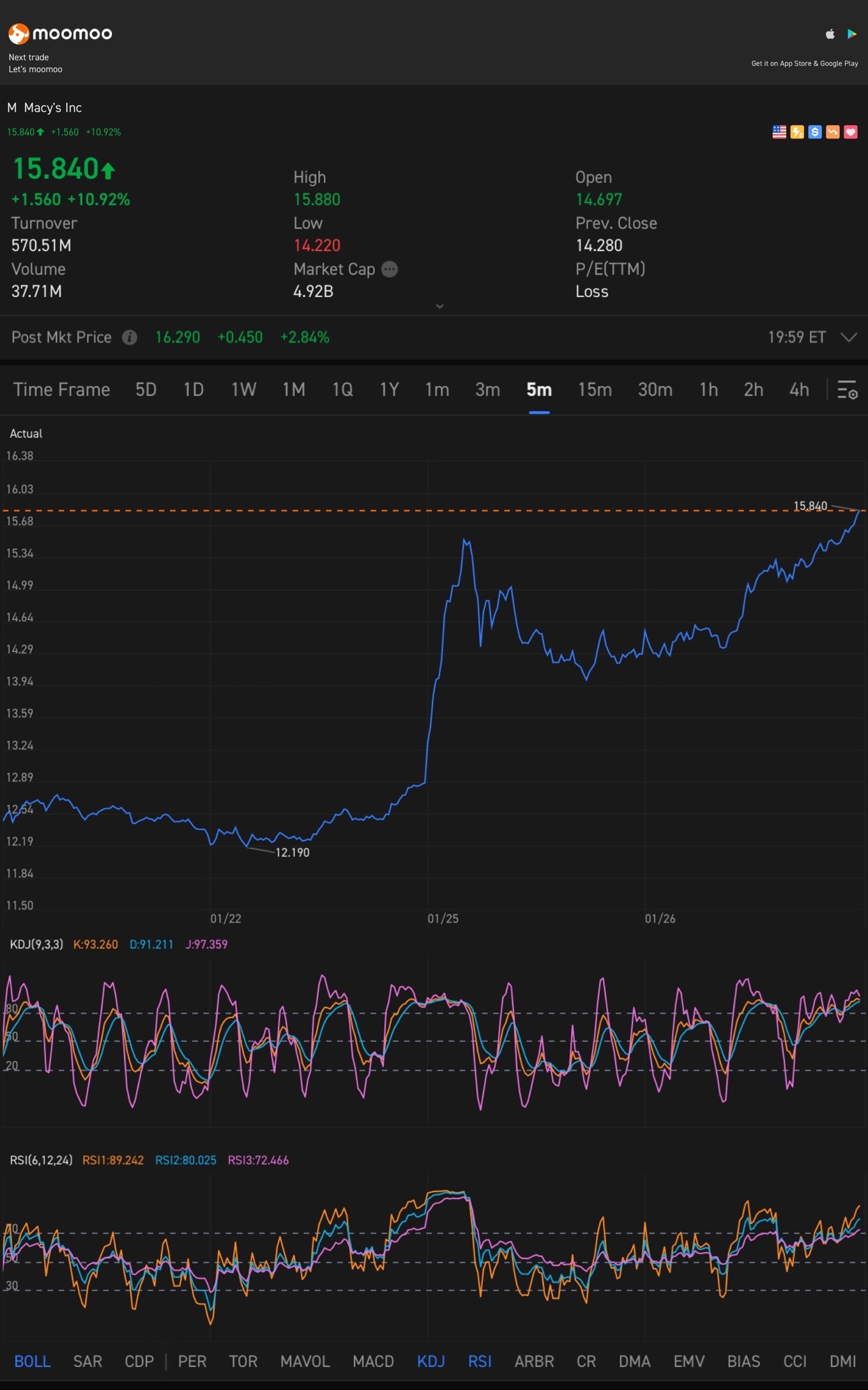This screenshot has height=1390, width=868.
Task: Click the K:93.260 KDJ value
Action: (x=96, y=944)
